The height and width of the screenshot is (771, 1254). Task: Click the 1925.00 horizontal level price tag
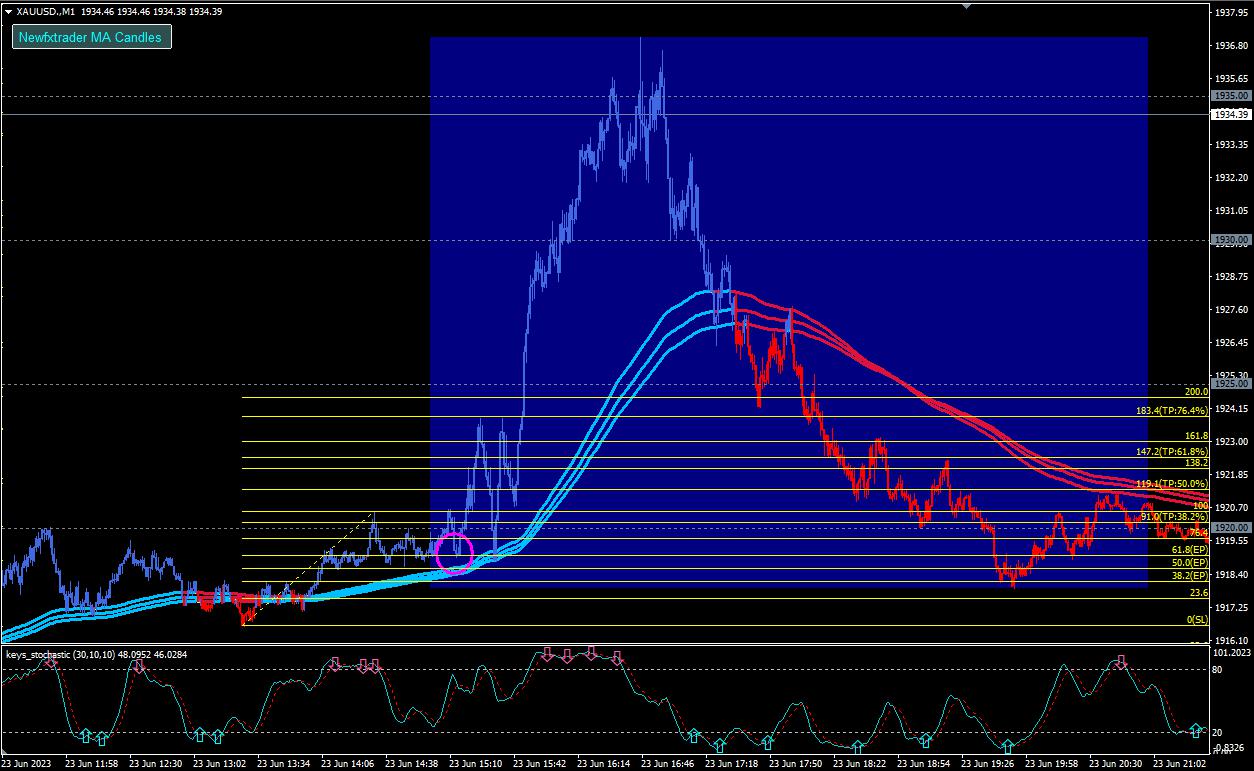pyautogui.click(x=1231, y=384)
